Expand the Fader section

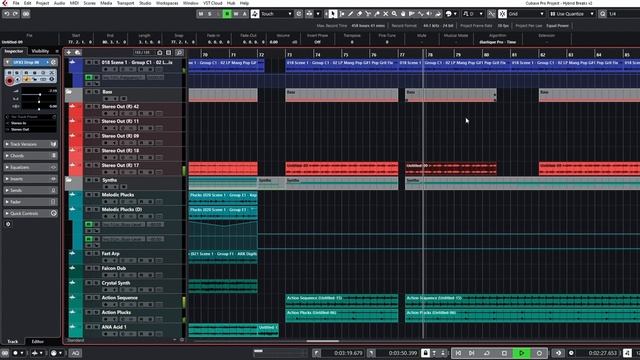(x=31, y=202)
